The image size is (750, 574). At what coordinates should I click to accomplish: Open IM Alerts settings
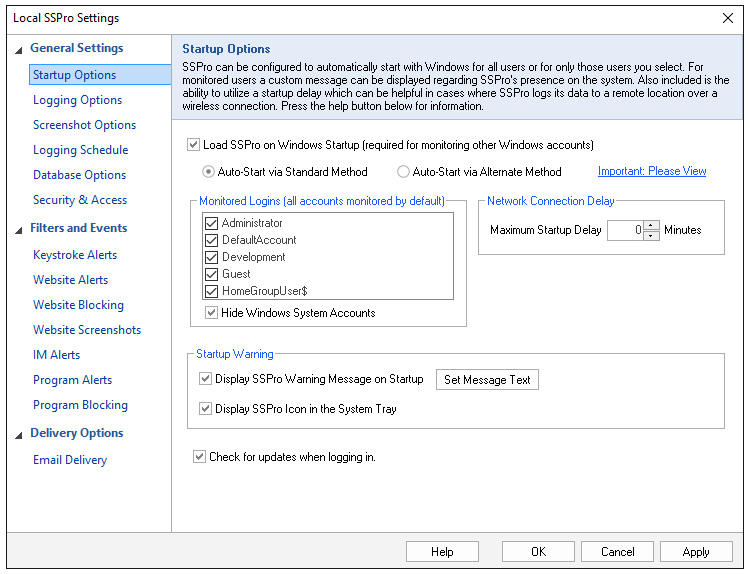(x=56, y=355)
